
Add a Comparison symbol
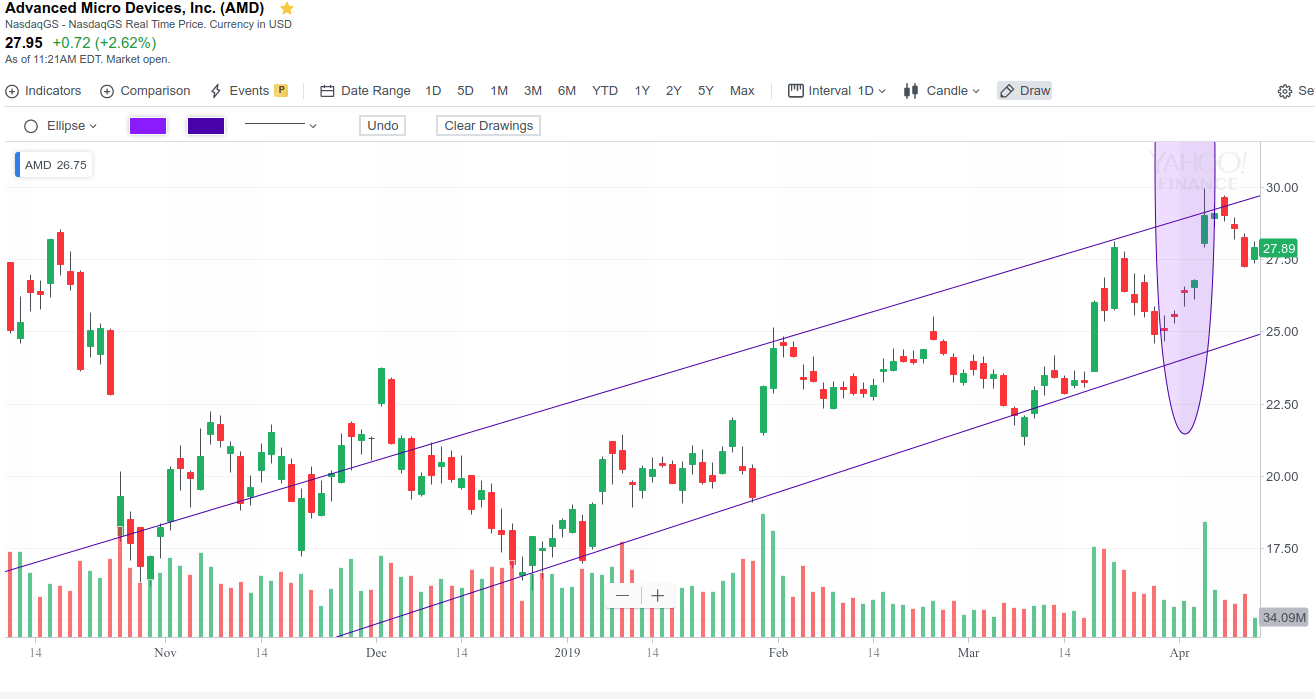point(145,91)
